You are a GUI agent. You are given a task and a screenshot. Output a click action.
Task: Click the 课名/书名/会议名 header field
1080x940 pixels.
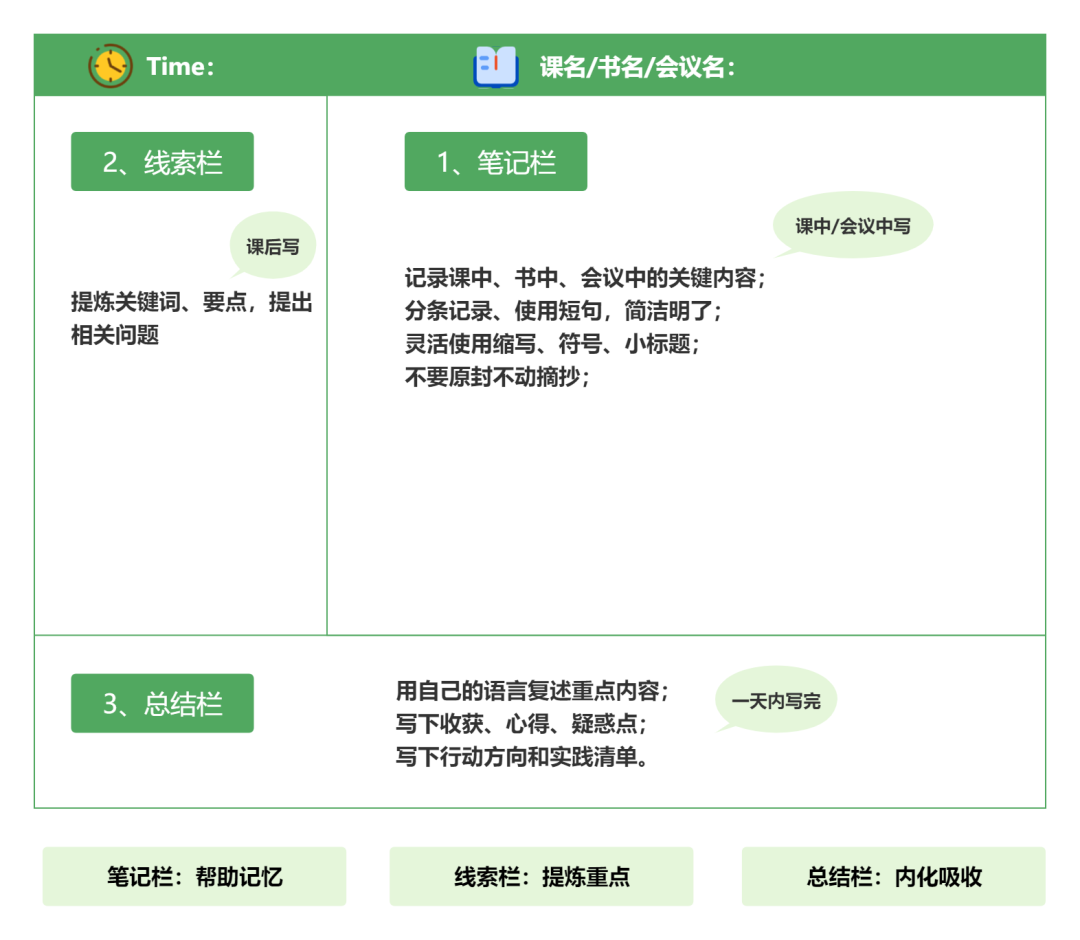[638, 67]
